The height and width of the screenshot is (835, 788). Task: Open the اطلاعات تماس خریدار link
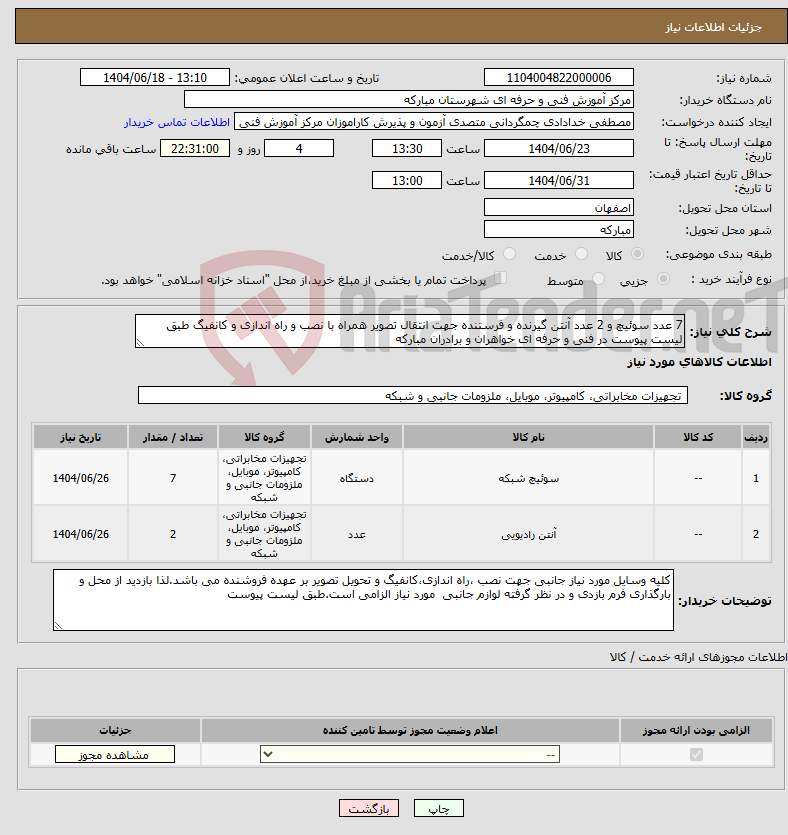coord(177,122)
